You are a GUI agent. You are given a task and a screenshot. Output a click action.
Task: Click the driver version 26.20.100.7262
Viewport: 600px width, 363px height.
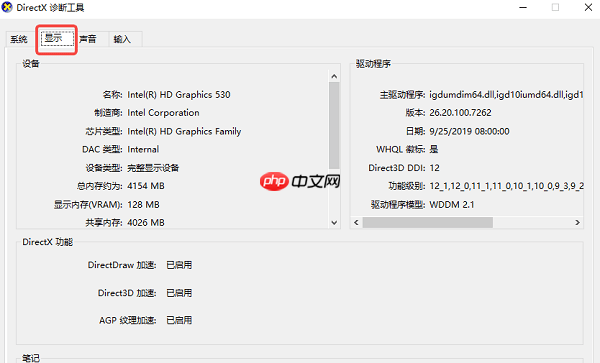[460, 112]
